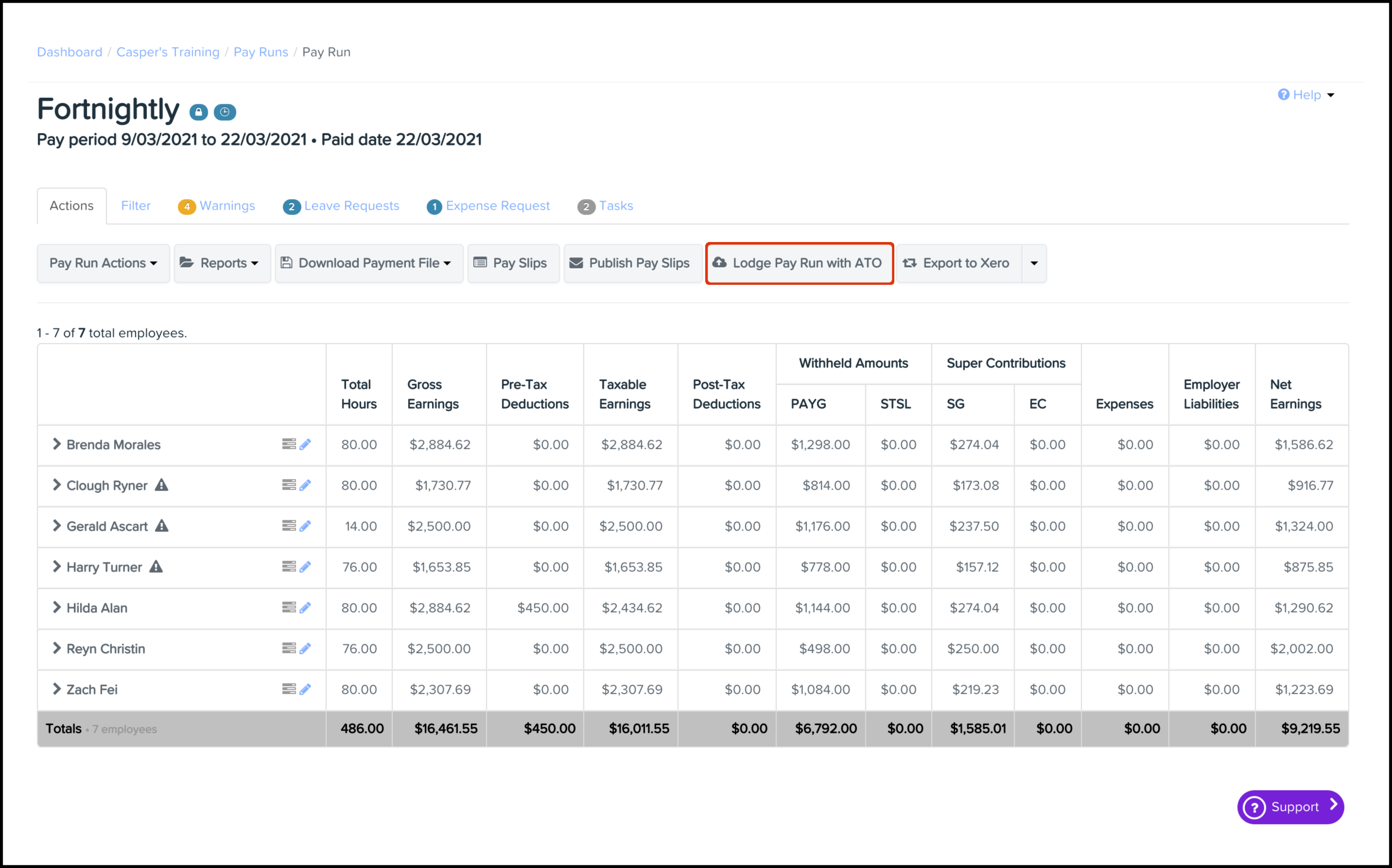
Task: Open the notes list icon for Reyn Christin
Action: tap(289, 648)
